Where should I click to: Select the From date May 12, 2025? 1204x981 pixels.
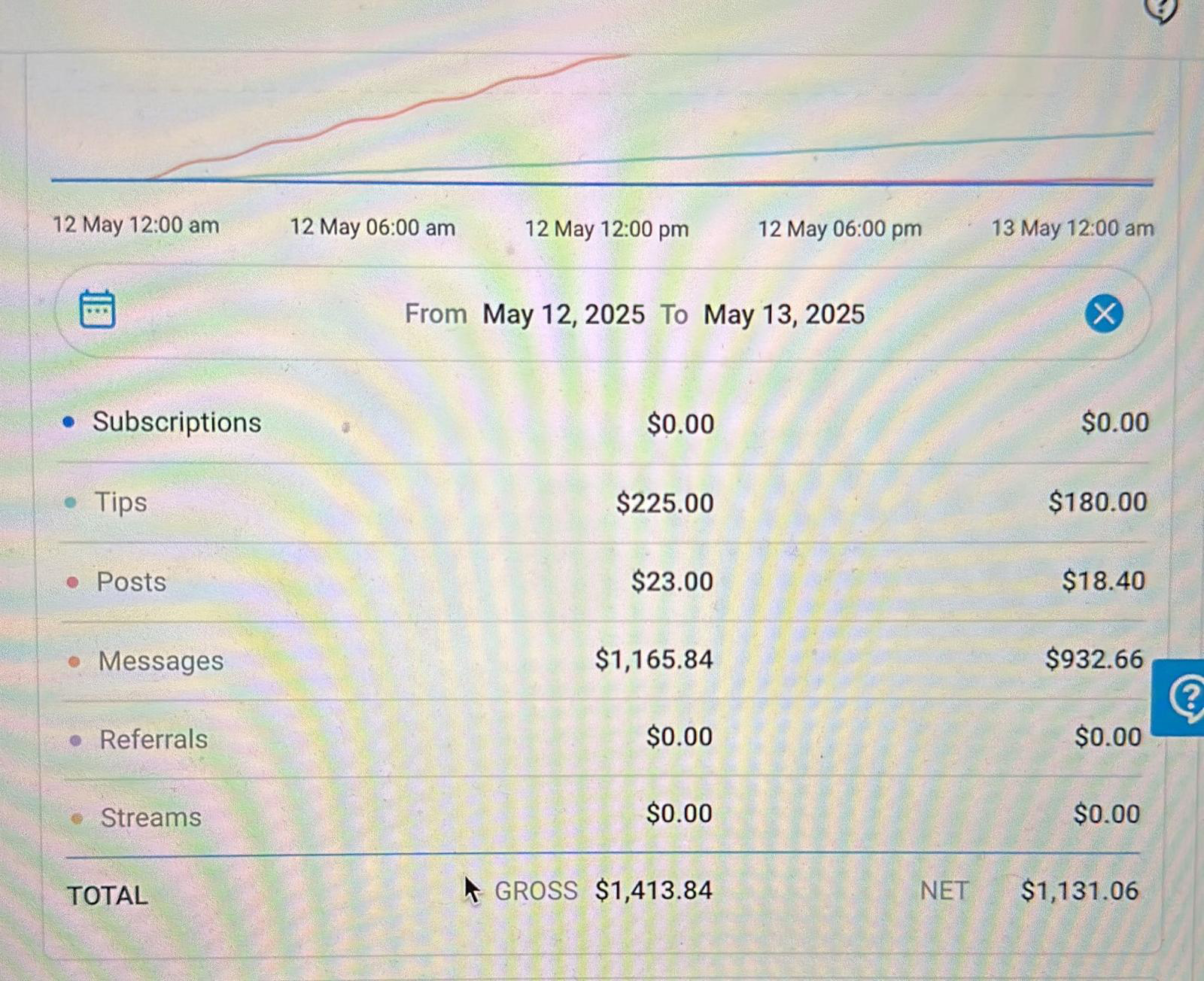coord(563,314)
